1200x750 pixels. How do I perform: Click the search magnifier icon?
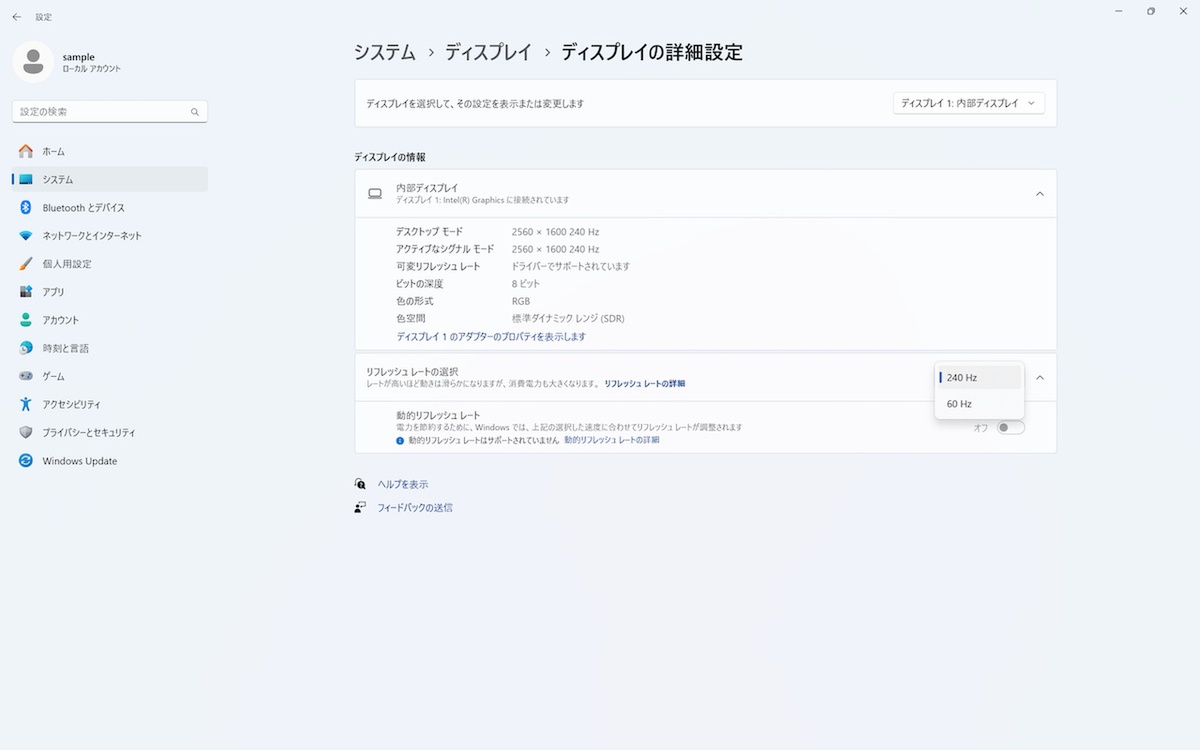coord(195,112)
